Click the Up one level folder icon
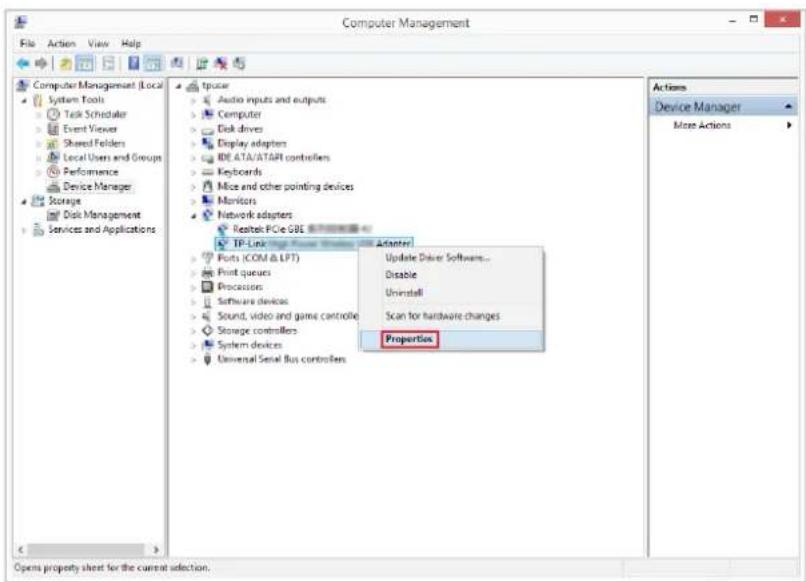Viewport: 806px width, 582px height. coord(66,64)
